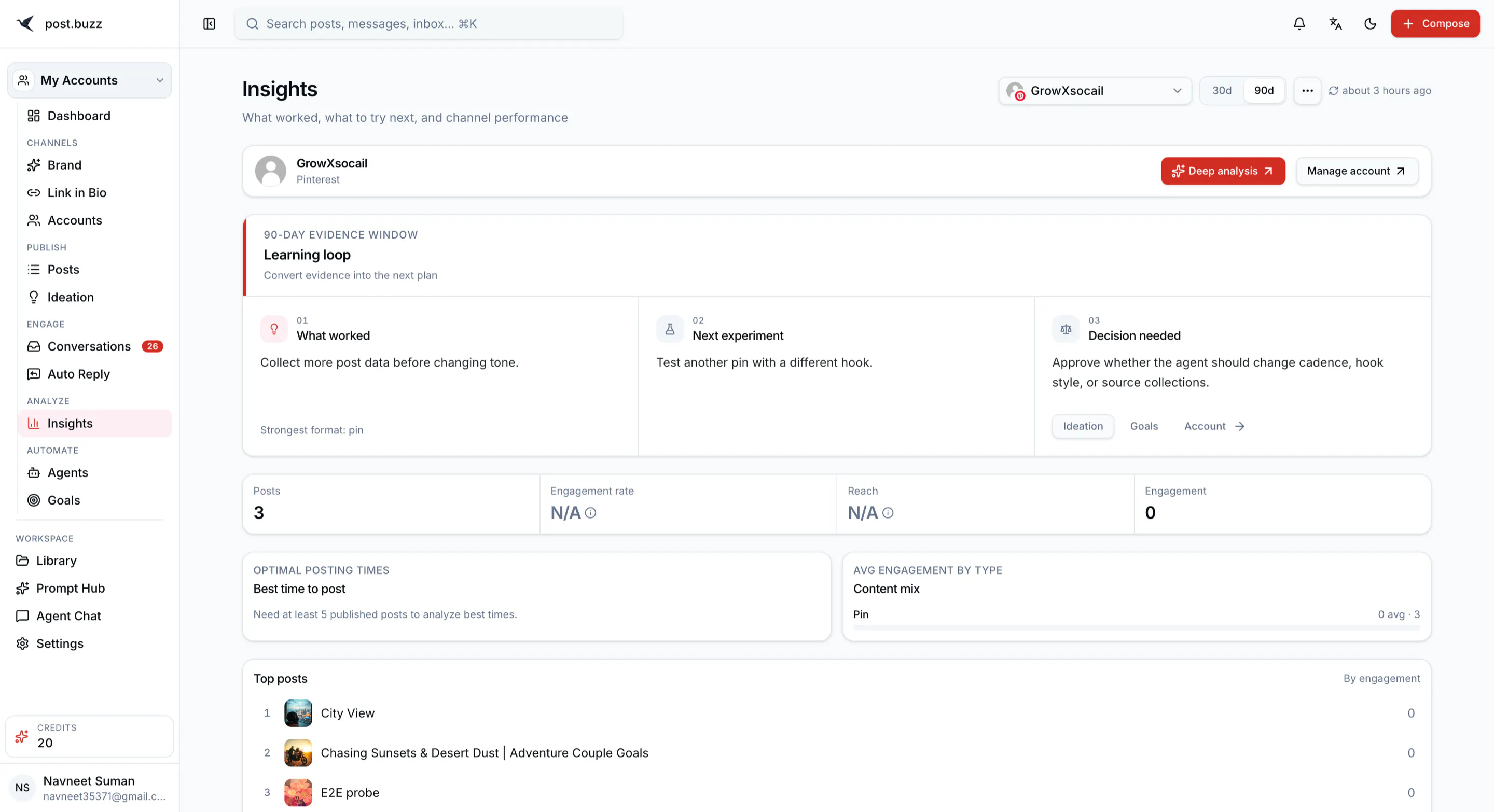Click the Next experiment flask icon
This screenshot has height=812, width=1494.
click(x=670, y=330)
